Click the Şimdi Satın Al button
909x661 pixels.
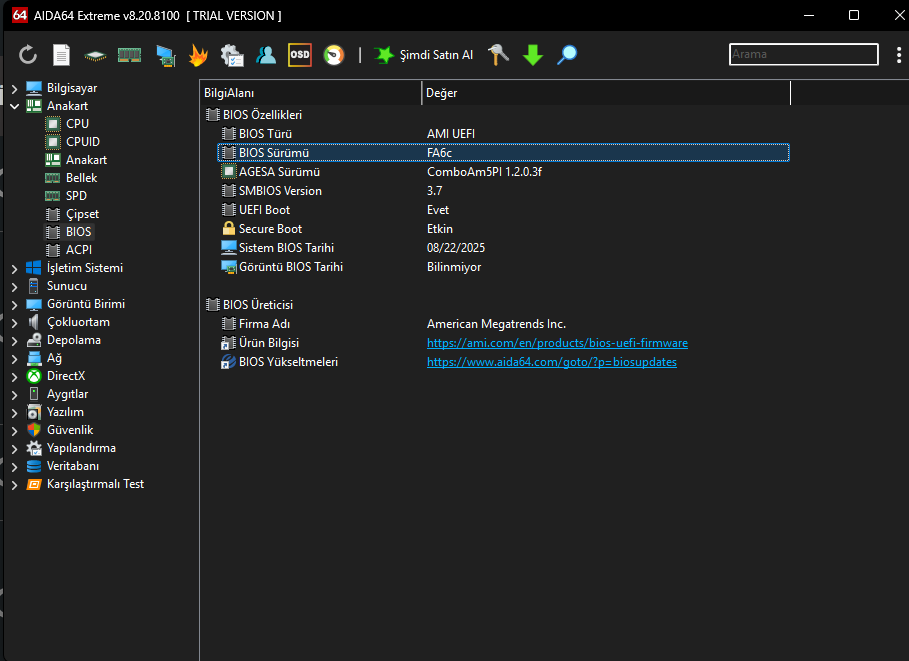pos(423,55)
